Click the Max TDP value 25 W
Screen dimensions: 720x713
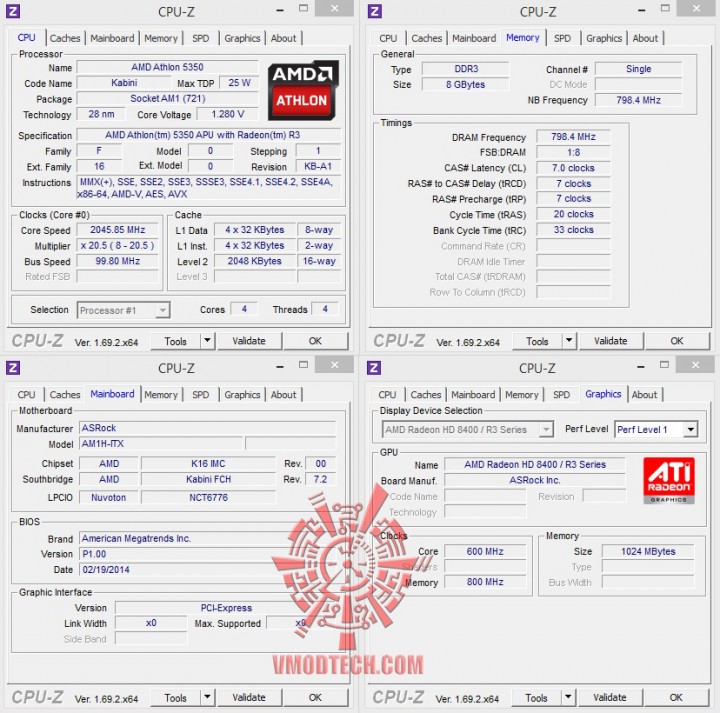[239, 83]
